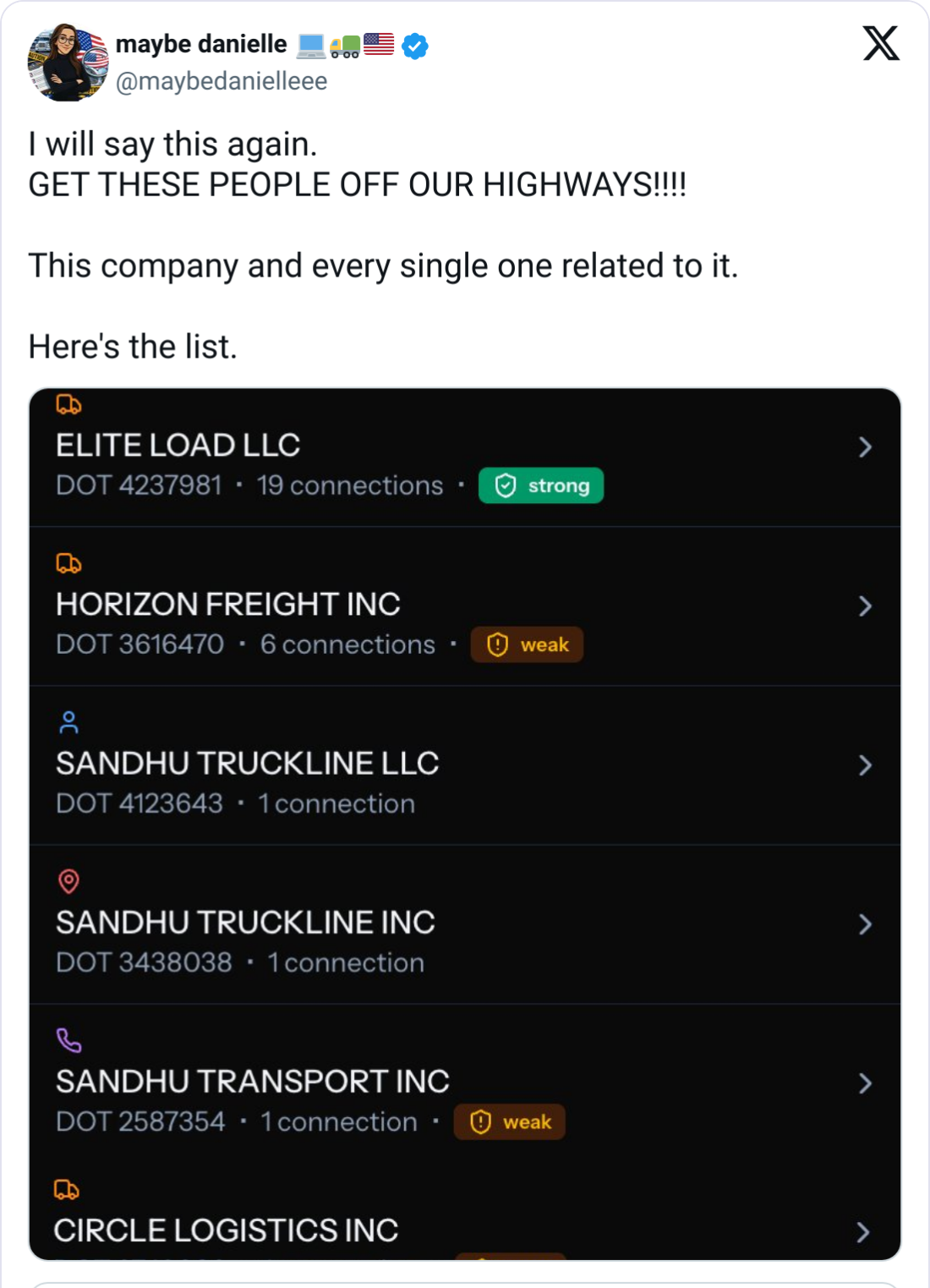The height and width of the screenshot is (1288, 930).
Task: Click the maybe danielle display name
Action: coord(201,44)
